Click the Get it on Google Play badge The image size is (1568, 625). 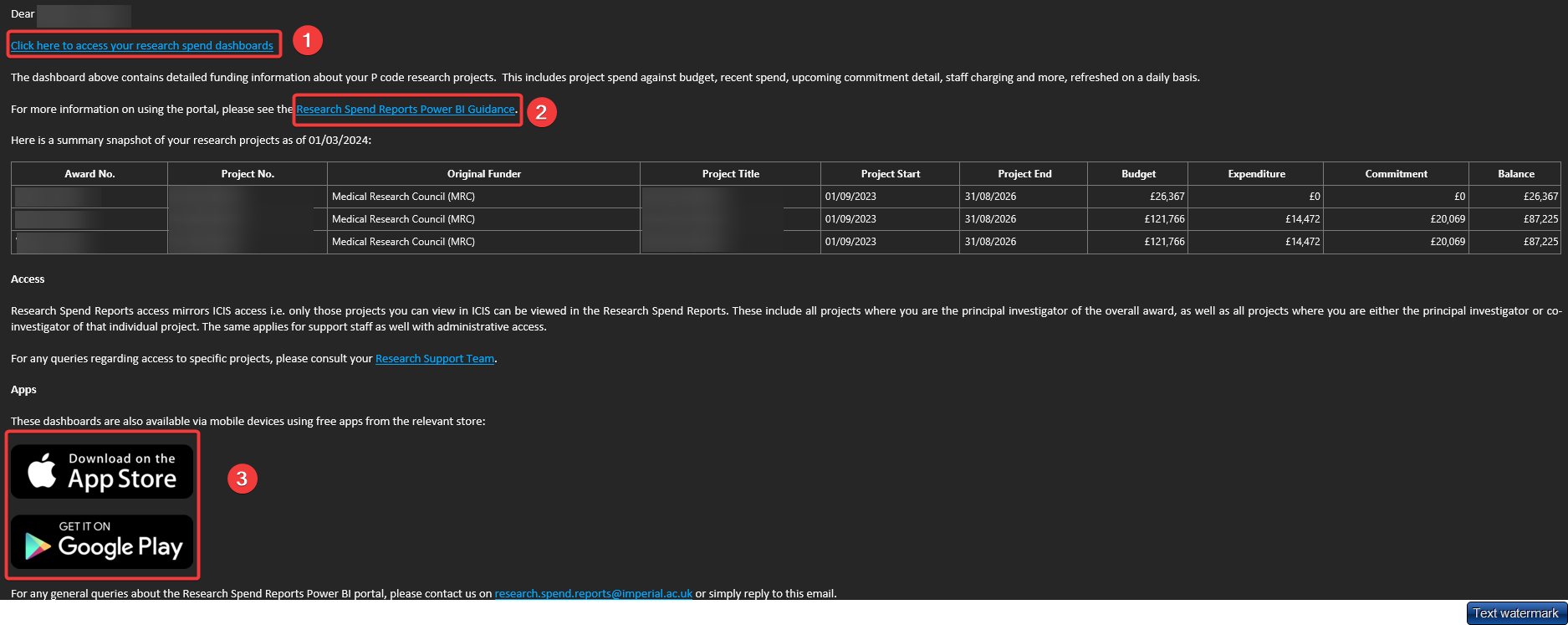[x=102, y=542]
